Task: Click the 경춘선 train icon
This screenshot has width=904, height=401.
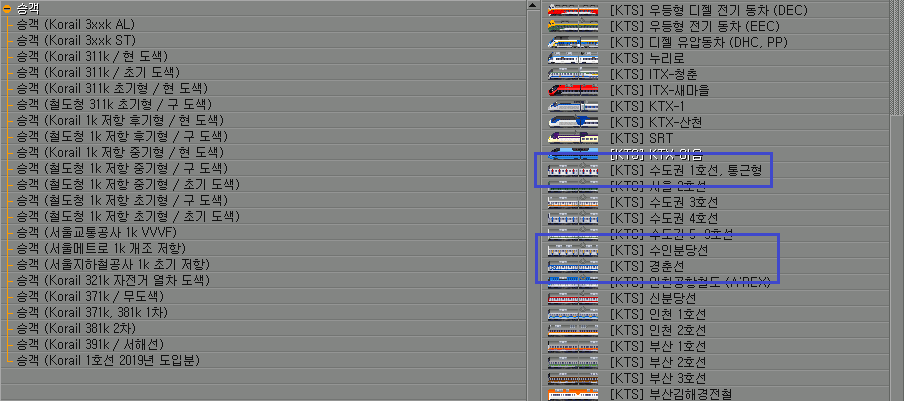Action: coord(573,267)
